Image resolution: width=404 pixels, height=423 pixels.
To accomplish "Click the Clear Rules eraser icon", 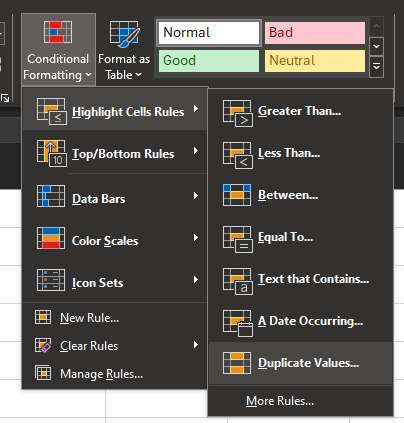I will pyautogui.click(x=43, y=345).
